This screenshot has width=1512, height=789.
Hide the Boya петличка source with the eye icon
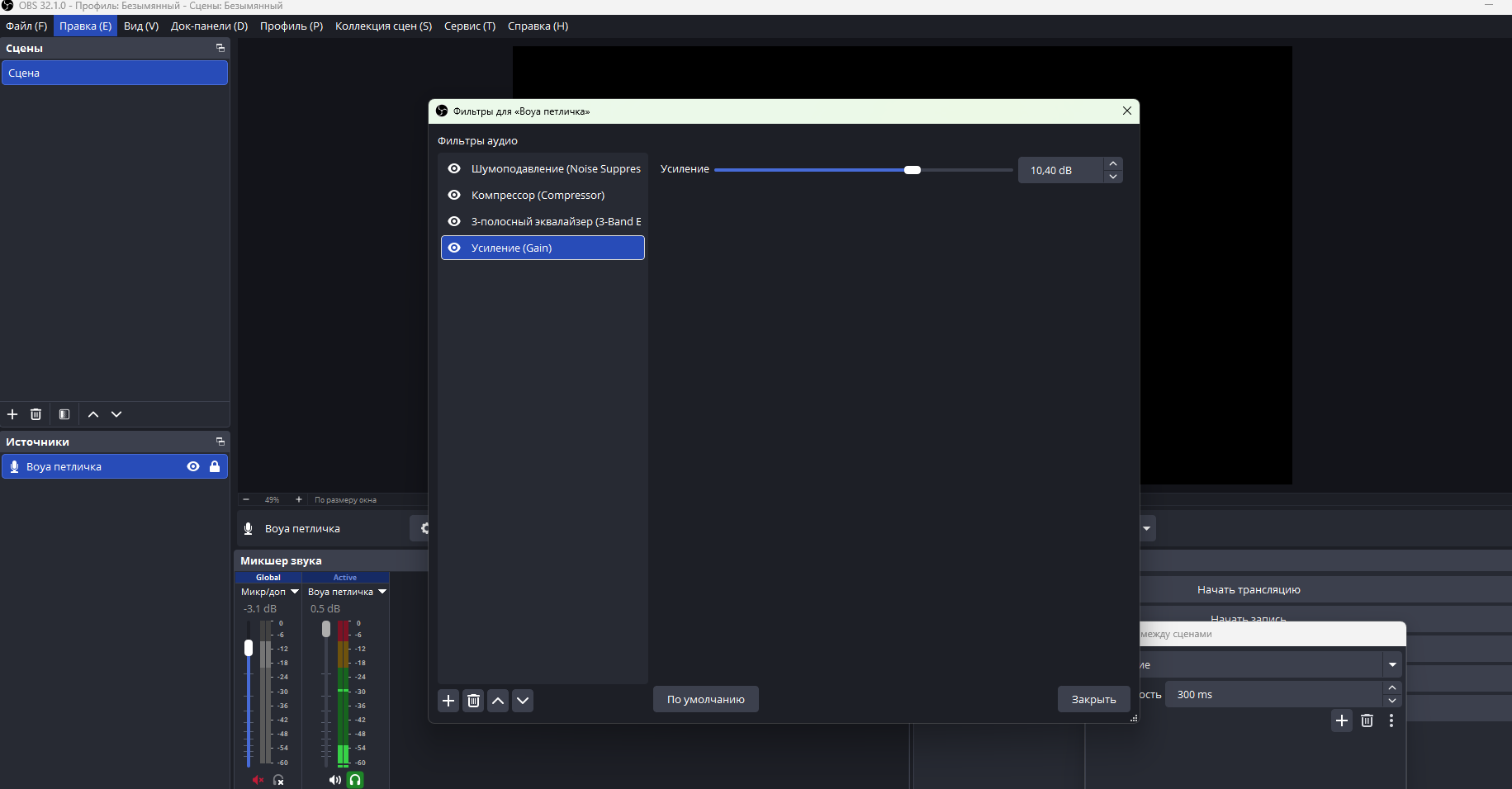coord(193,466)
